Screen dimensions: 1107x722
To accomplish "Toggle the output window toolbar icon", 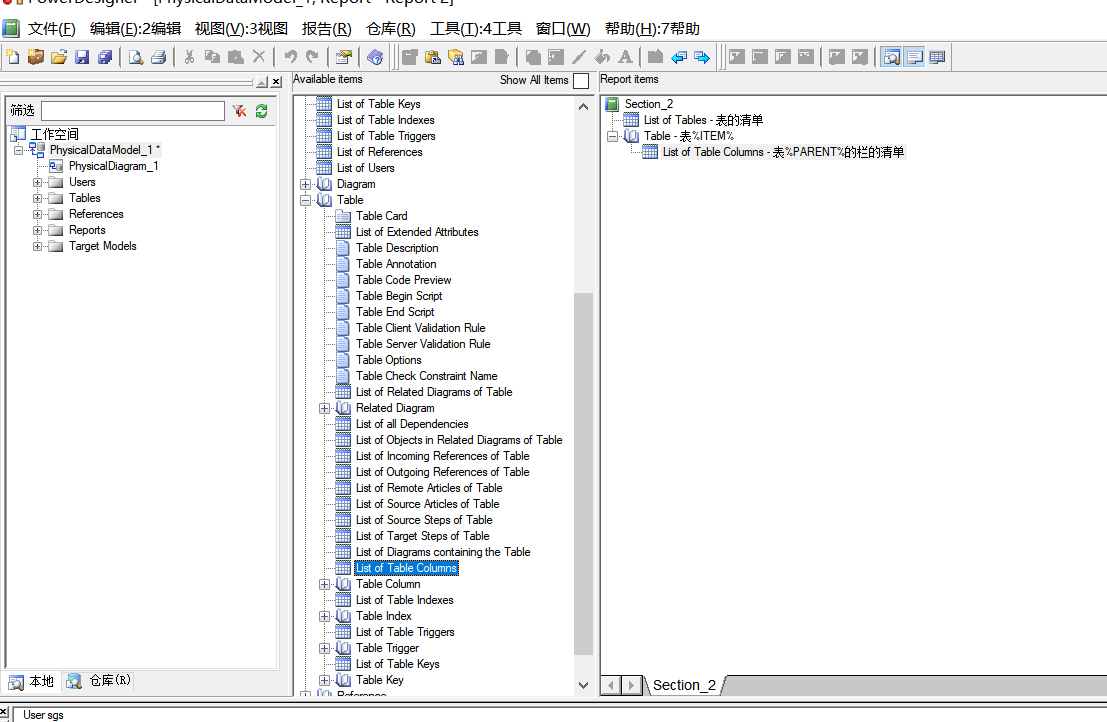I will (914, 57).
